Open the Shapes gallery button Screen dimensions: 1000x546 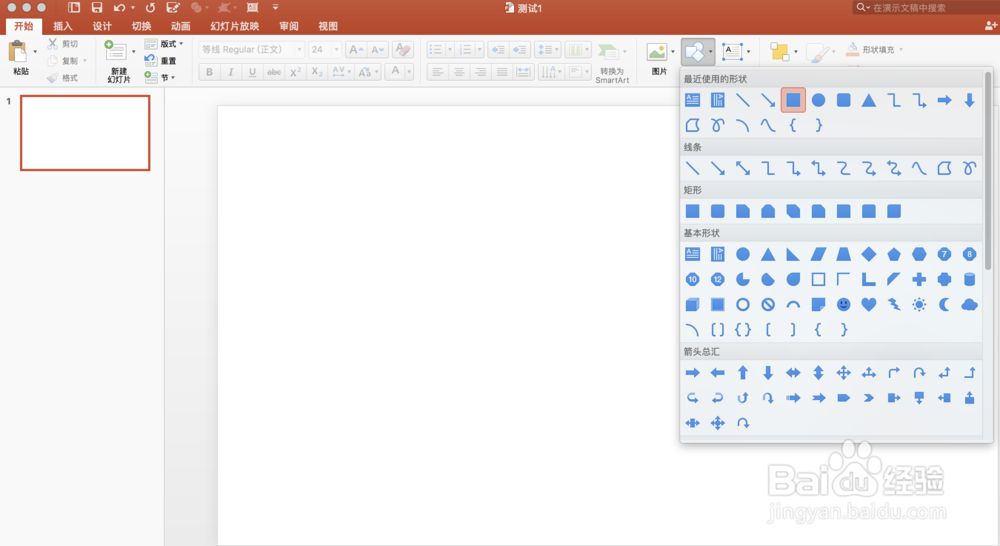click(x=697, y=52)
